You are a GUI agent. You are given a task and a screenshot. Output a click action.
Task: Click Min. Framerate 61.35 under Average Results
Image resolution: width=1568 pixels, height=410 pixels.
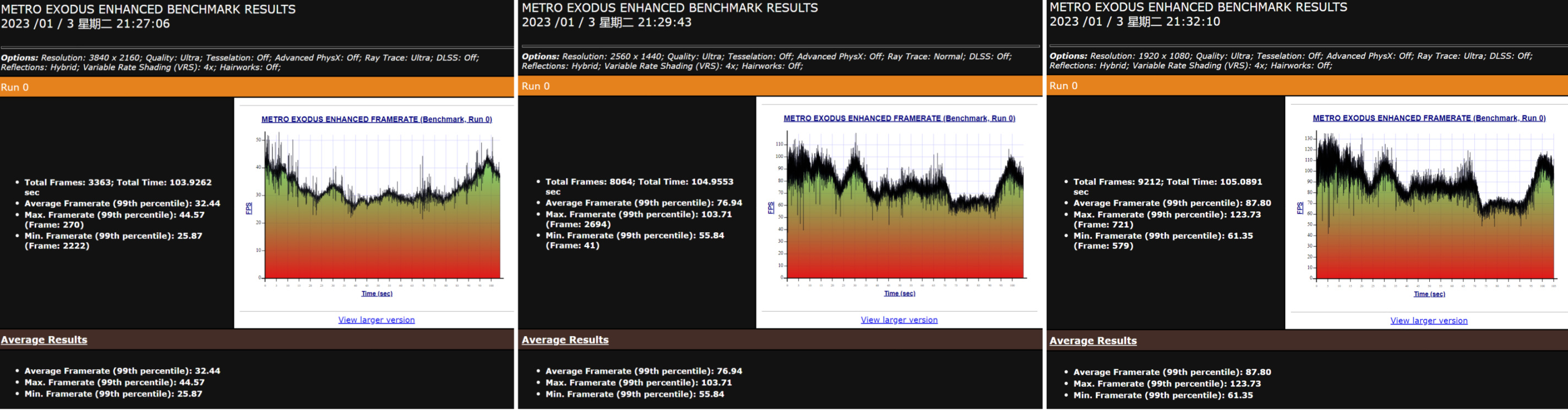(x=1163, y=395)
